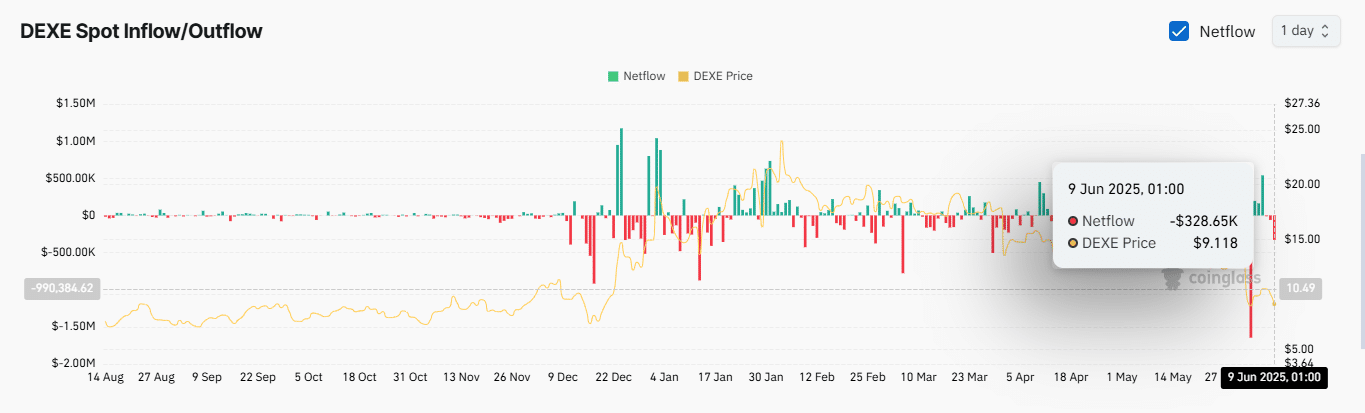
Task: Click the -990,384.62 crosshair value label
Action: click(62, 288)
